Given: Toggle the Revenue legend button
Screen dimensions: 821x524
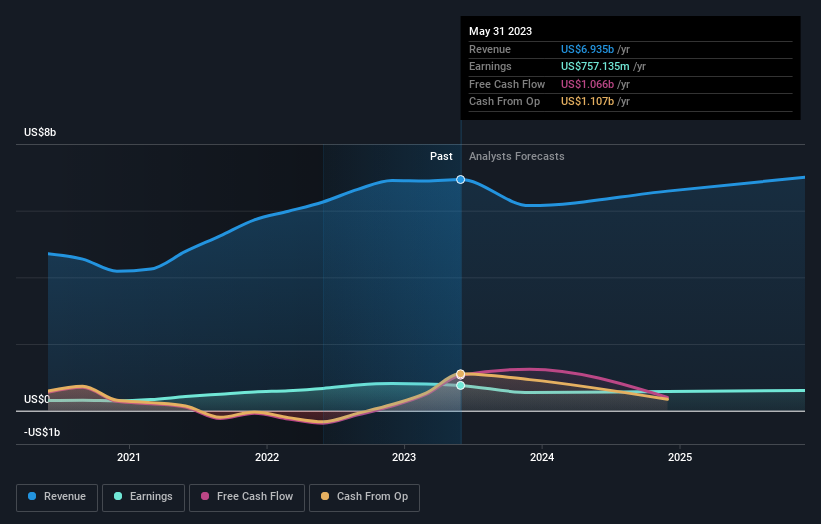Looking at the screenshot, I should (x=57, y=497).
